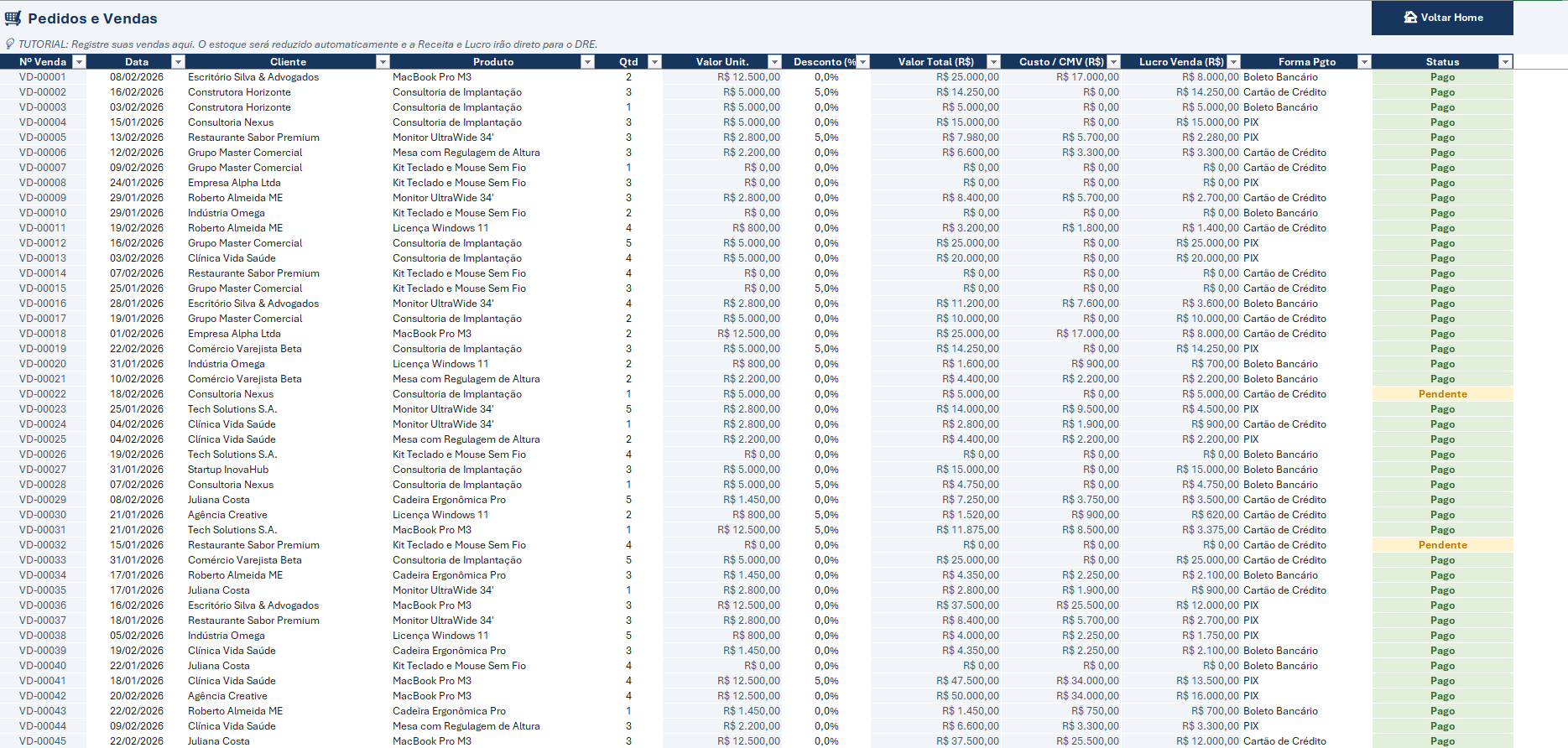Select the Cliente header cell
The width and height of the screenshot is (1568, 748).
click(288, 62)
